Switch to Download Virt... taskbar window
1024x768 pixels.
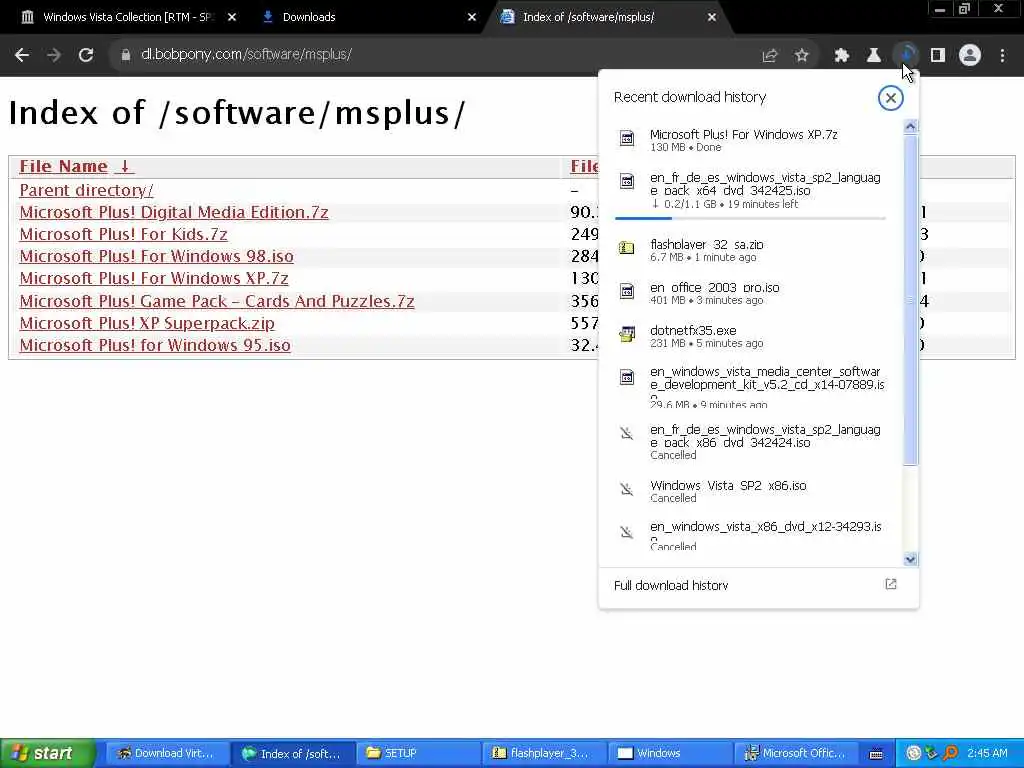pyautogui.click(x=167, y=754)
